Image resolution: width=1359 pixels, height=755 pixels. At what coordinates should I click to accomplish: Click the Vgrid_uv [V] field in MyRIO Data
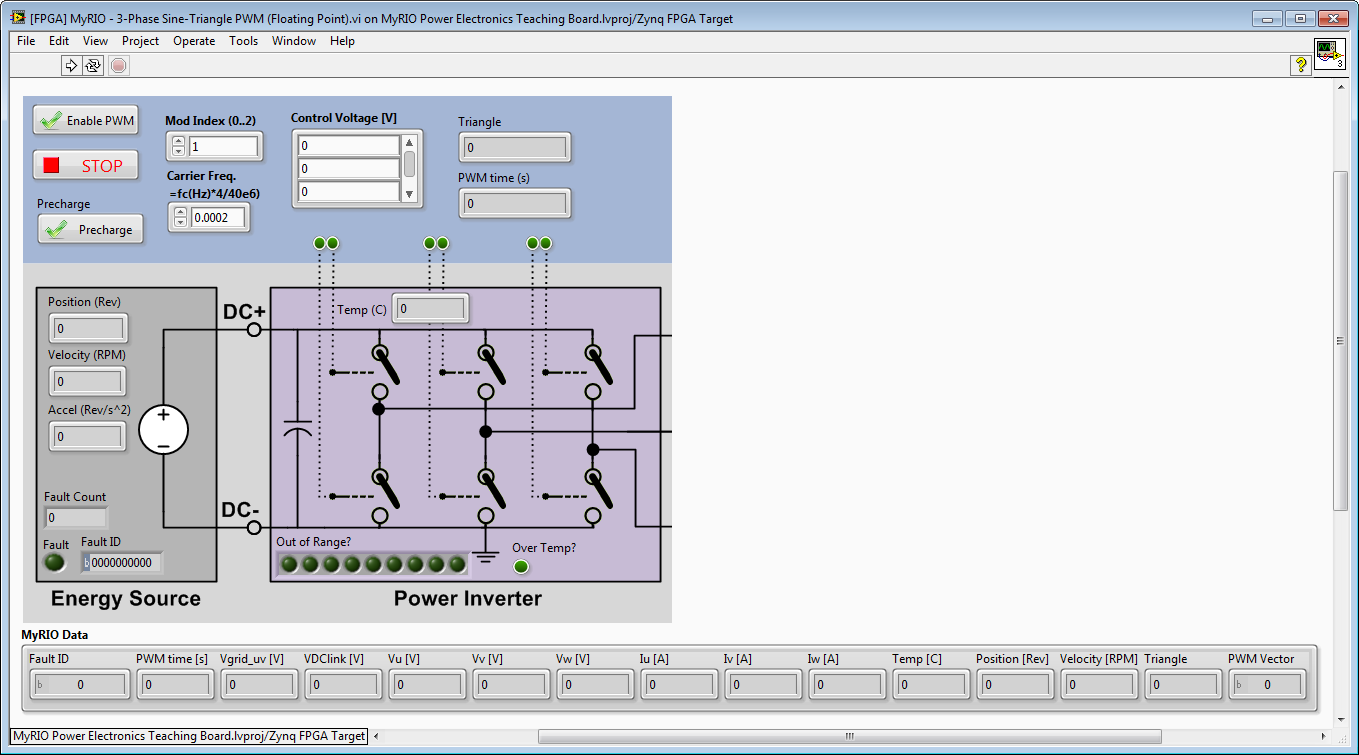(258, 685)
